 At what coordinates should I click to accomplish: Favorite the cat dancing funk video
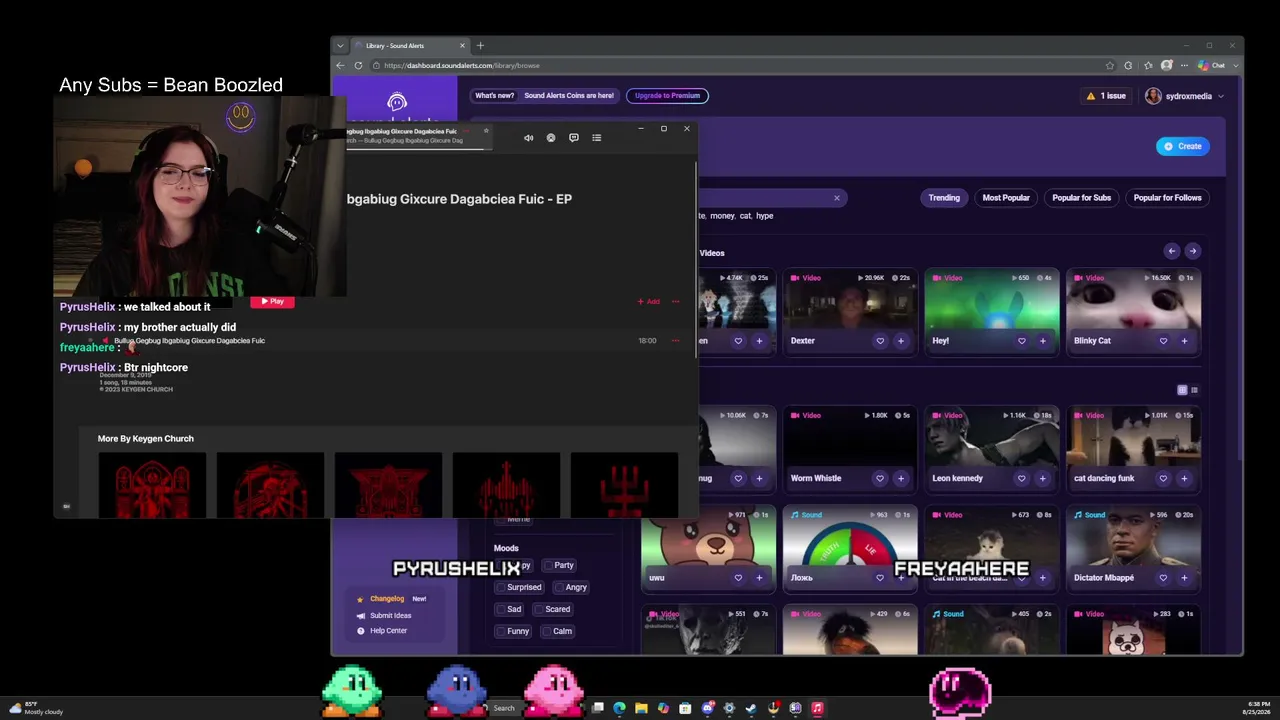[x=1163, y=478]
